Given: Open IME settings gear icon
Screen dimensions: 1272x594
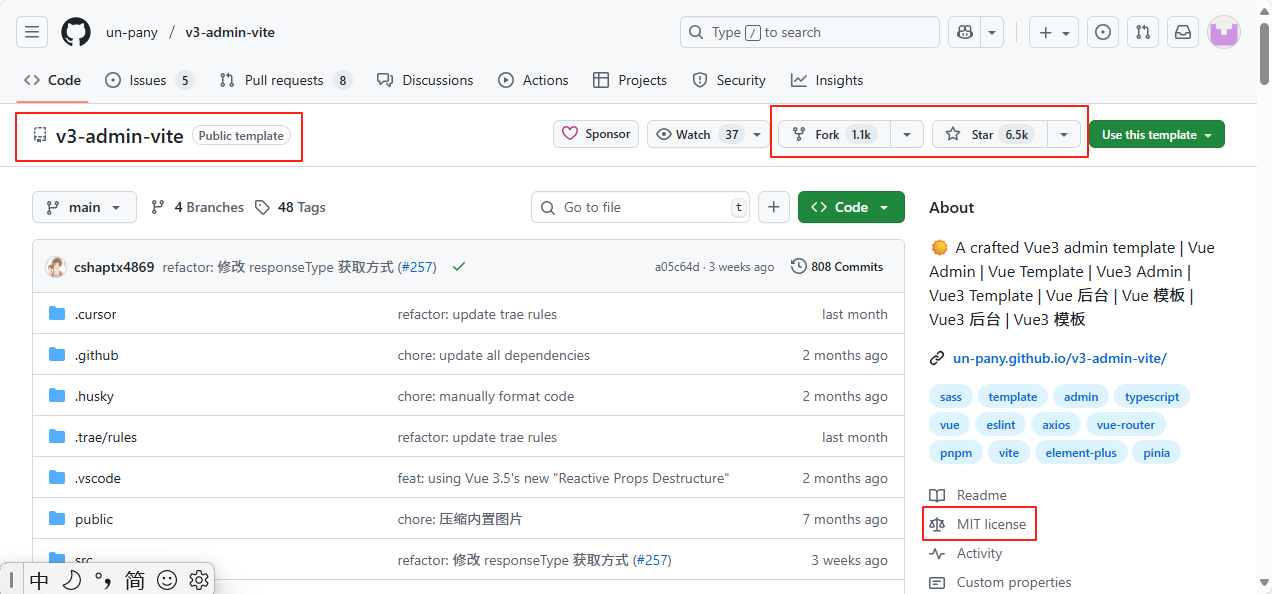Looking at the screenshot, I should 199,579.
